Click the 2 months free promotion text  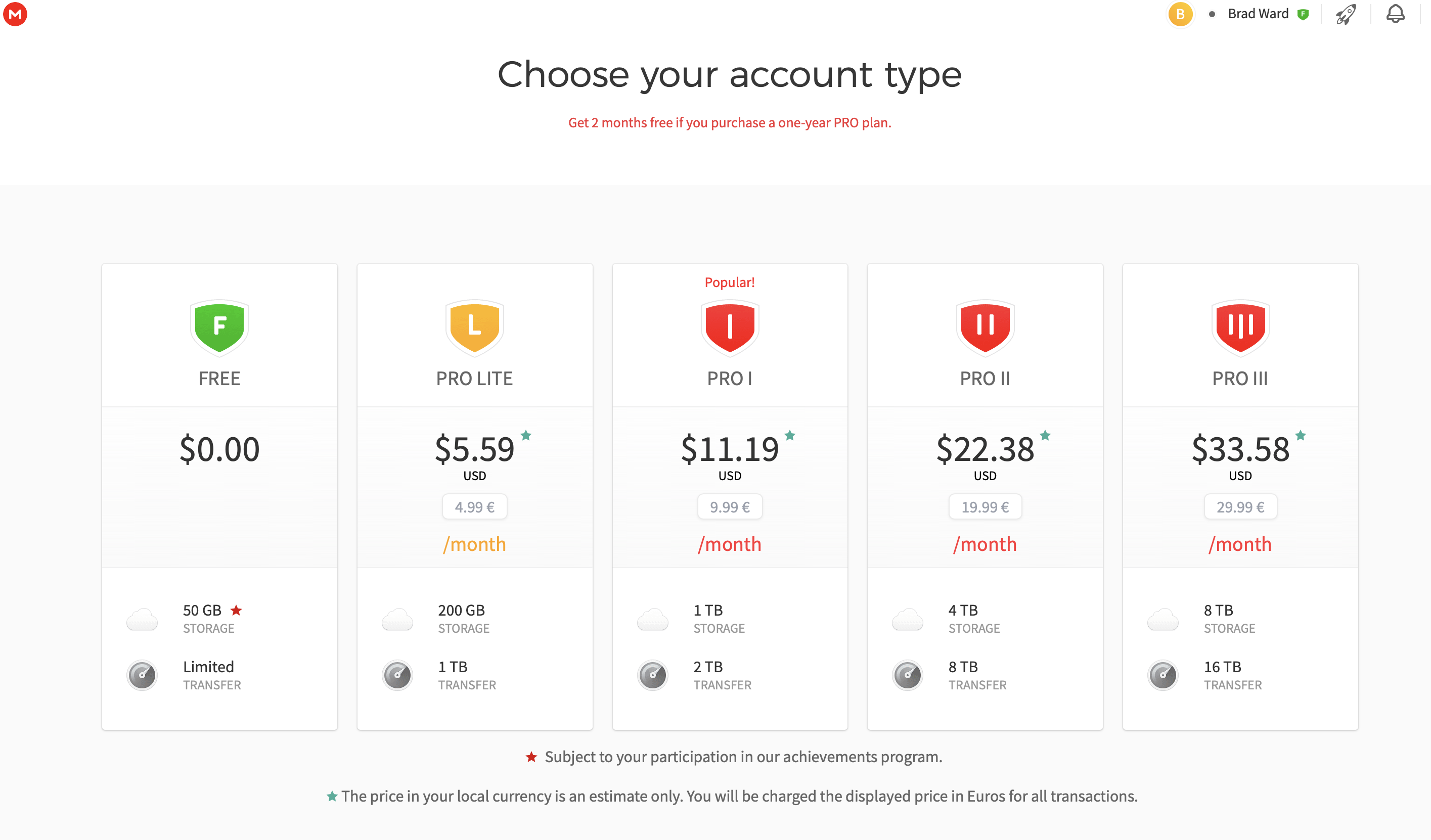tap(730, 123)
